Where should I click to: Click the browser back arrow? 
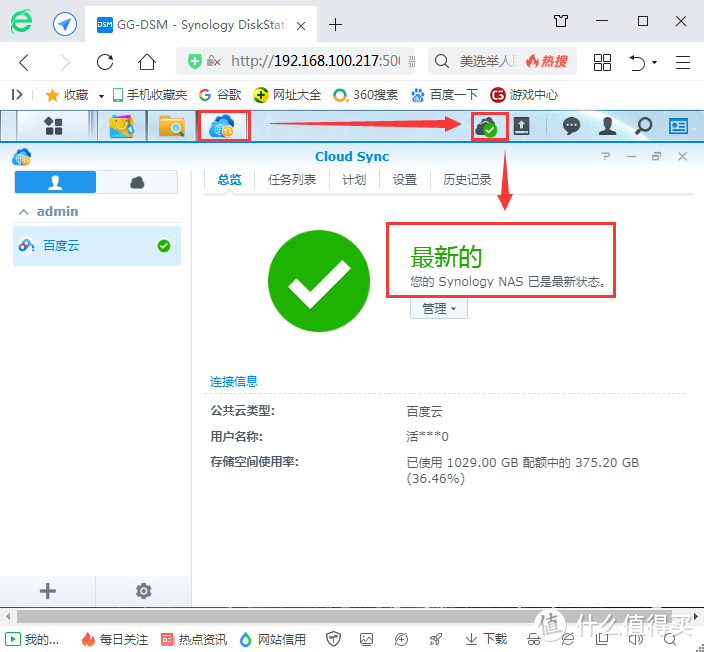25,62
